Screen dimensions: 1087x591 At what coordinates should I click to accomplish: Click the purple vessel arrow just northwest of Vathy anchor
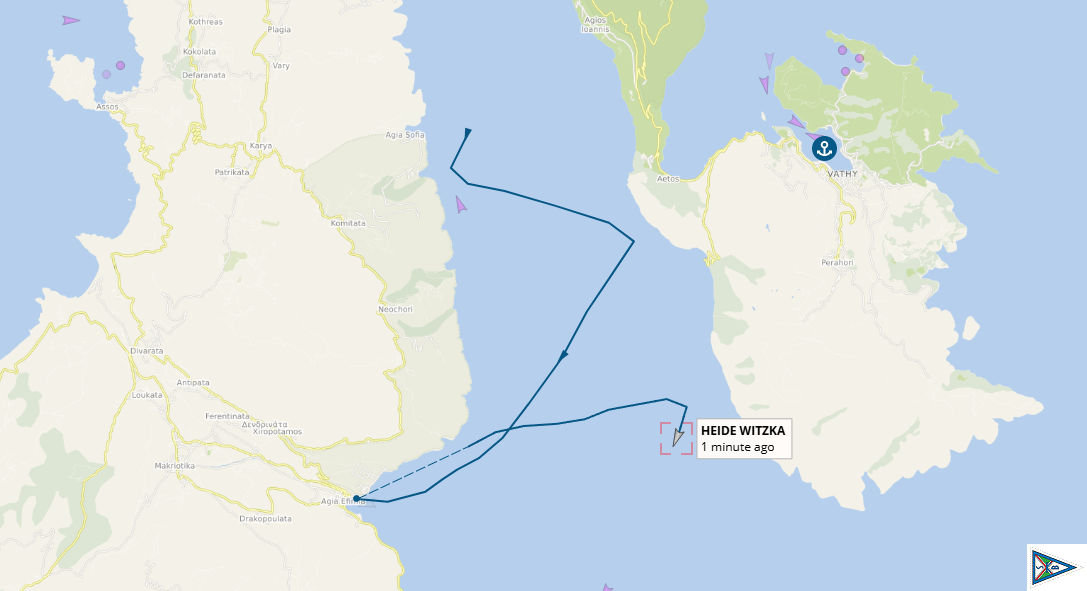796,122
